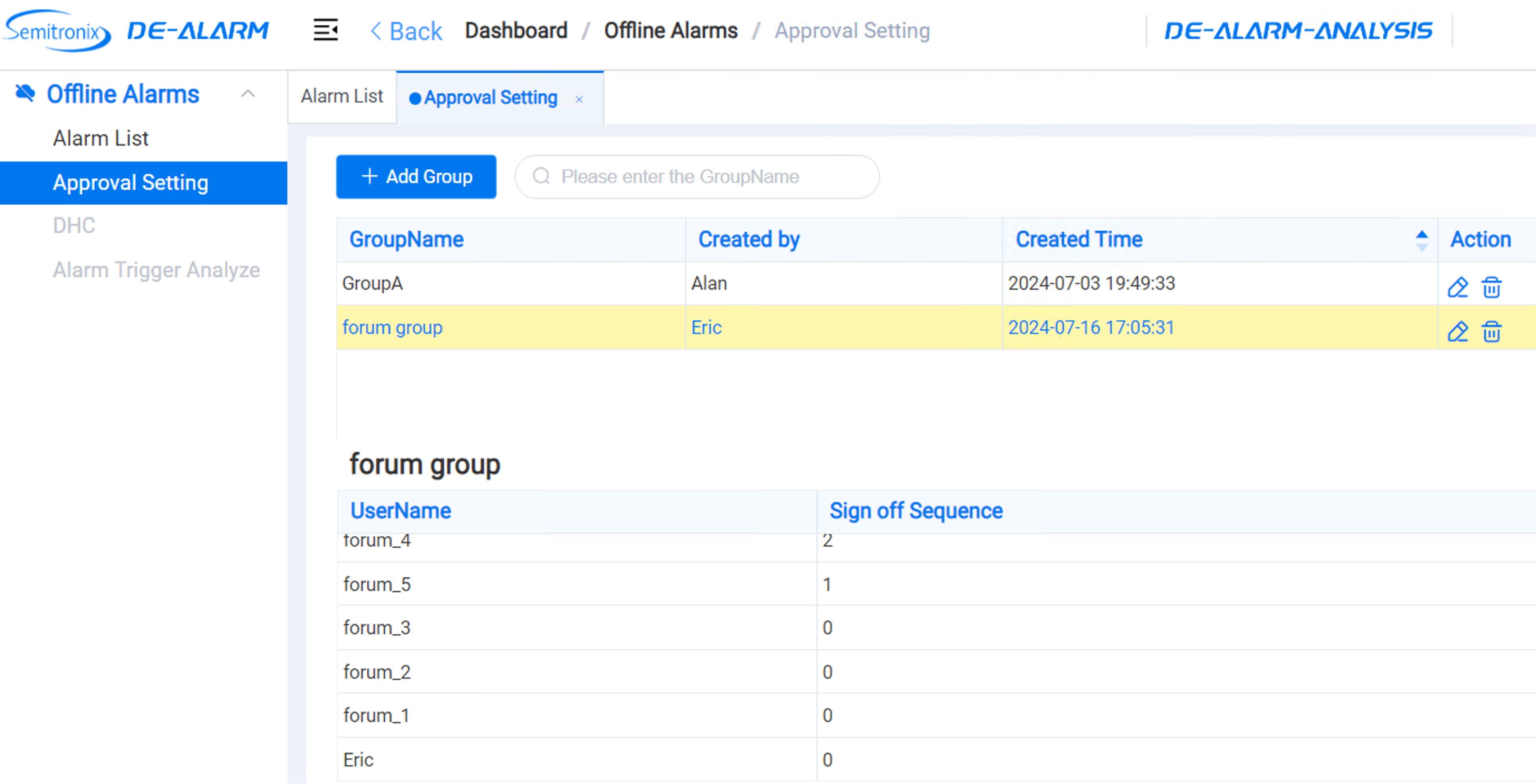1536x784 pixels.
Task: Click the Offline Alarms bell-slash icon
Action: (x=25, y=93)
